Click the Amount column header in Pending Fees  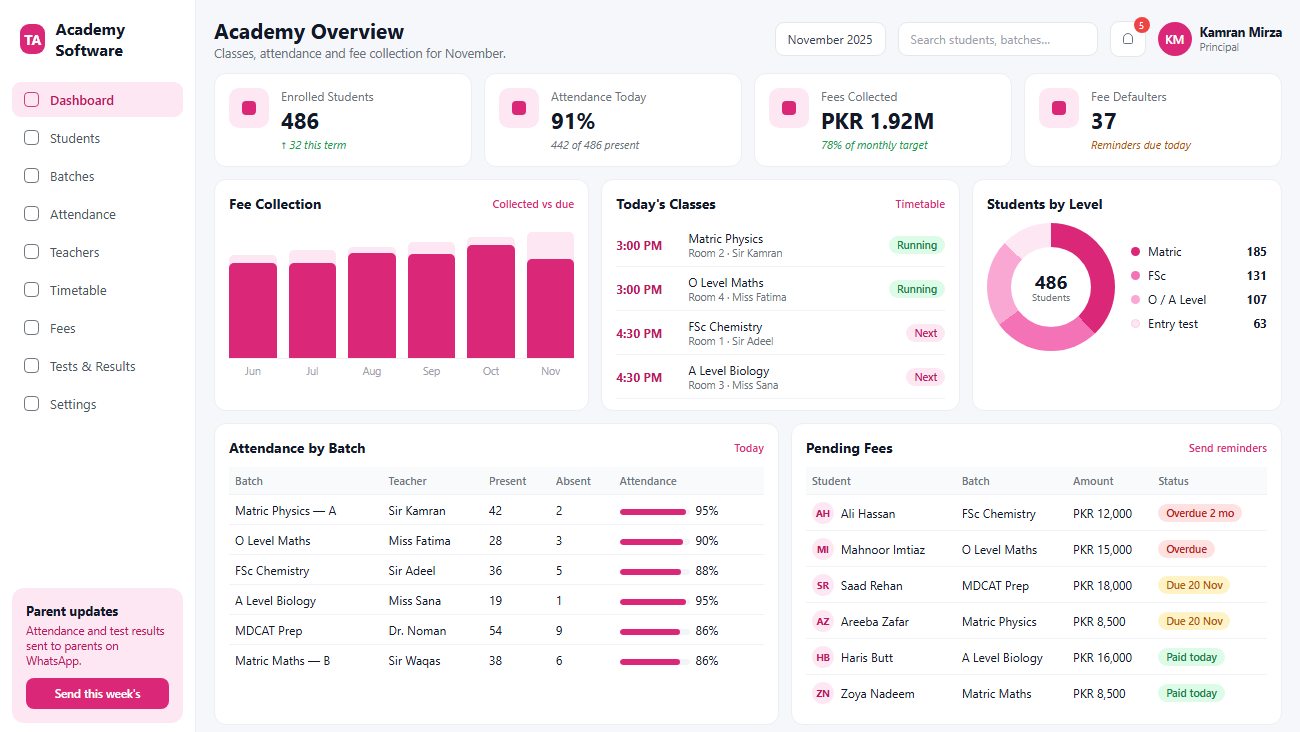click(1093, 481)
